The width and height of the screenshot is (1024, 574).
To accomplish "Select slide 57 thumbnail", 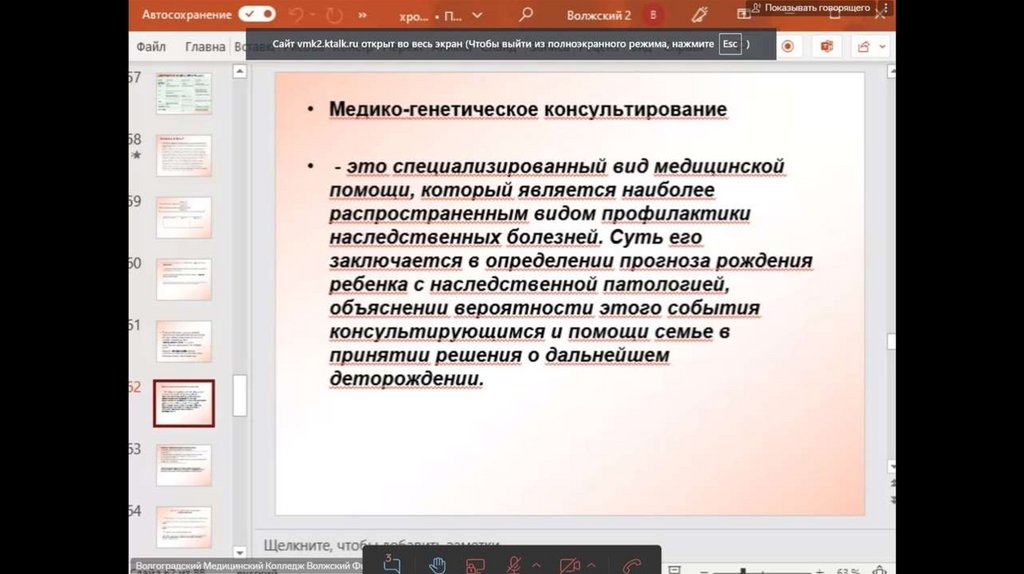I will (183, 93).
